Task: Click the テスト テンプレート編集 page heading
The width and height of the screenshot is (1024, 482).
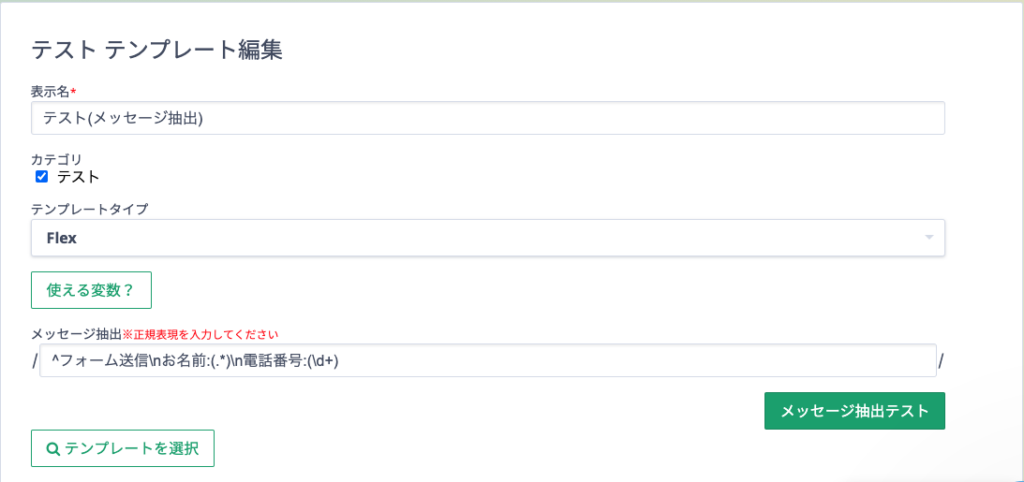Action: [157, 50]
